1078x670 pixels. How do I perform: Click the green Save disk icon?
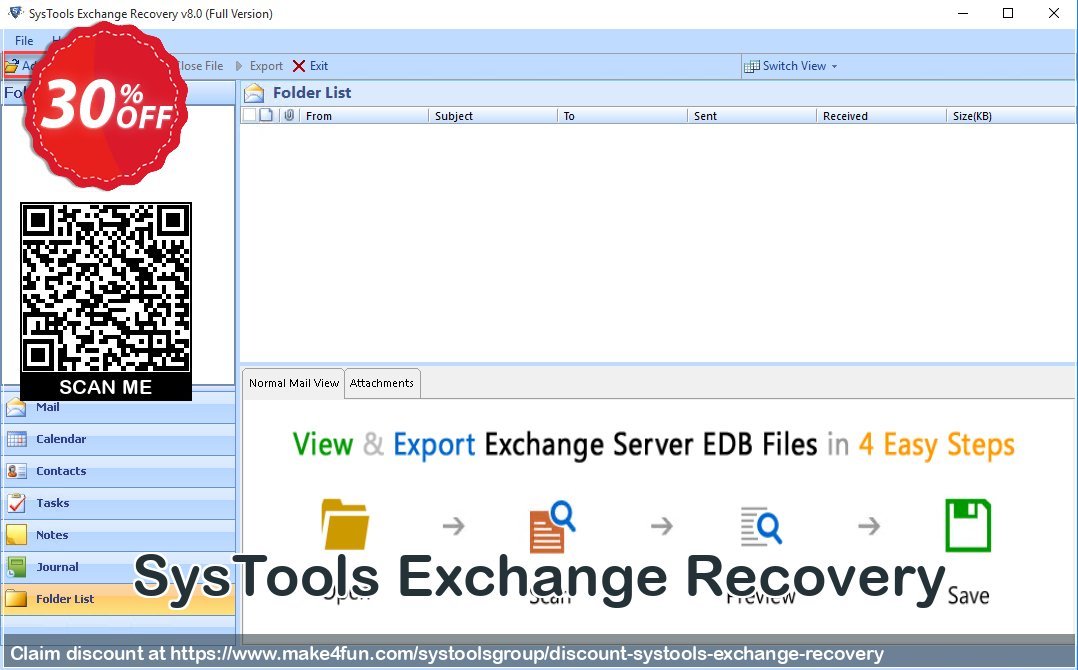click(x=967, y=527)
